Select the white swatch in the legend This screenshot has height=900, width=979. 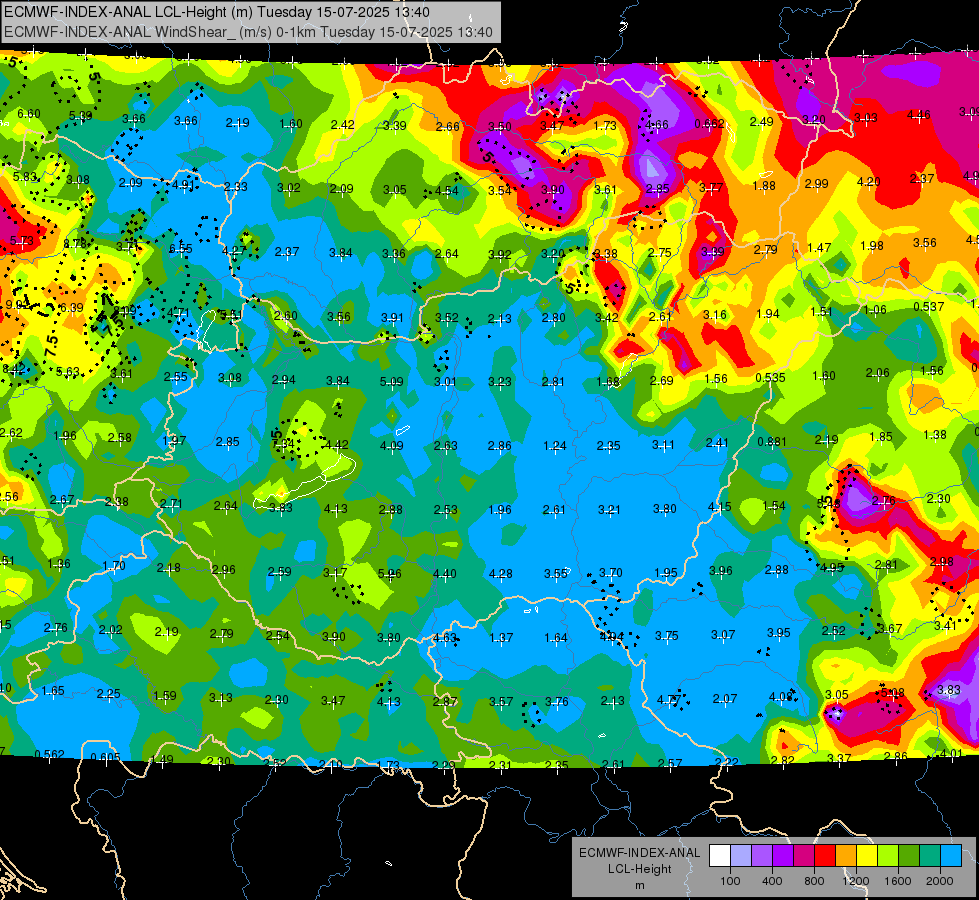720,855
